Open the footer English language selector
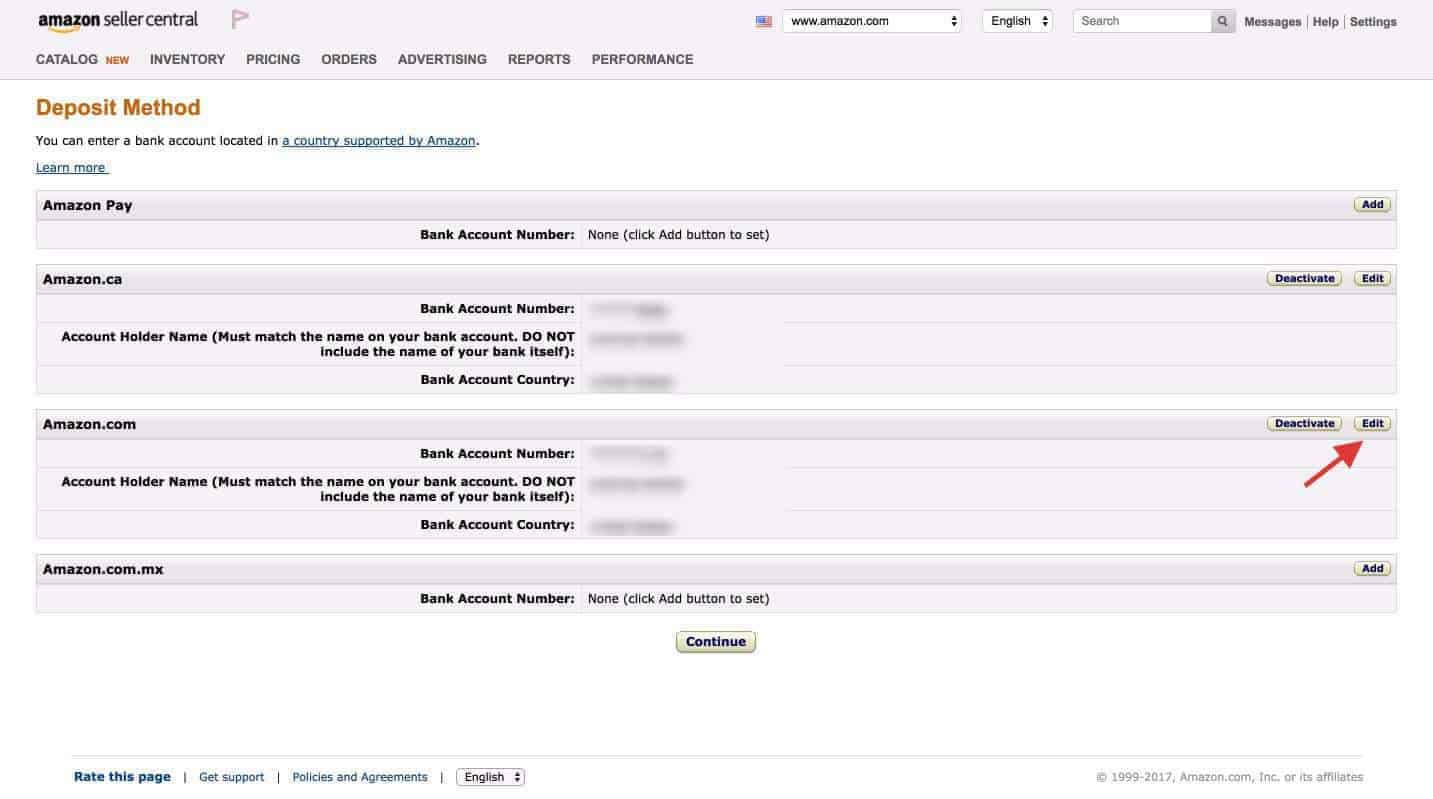Screen dimensions: 1433x799 tap(489, 776)
